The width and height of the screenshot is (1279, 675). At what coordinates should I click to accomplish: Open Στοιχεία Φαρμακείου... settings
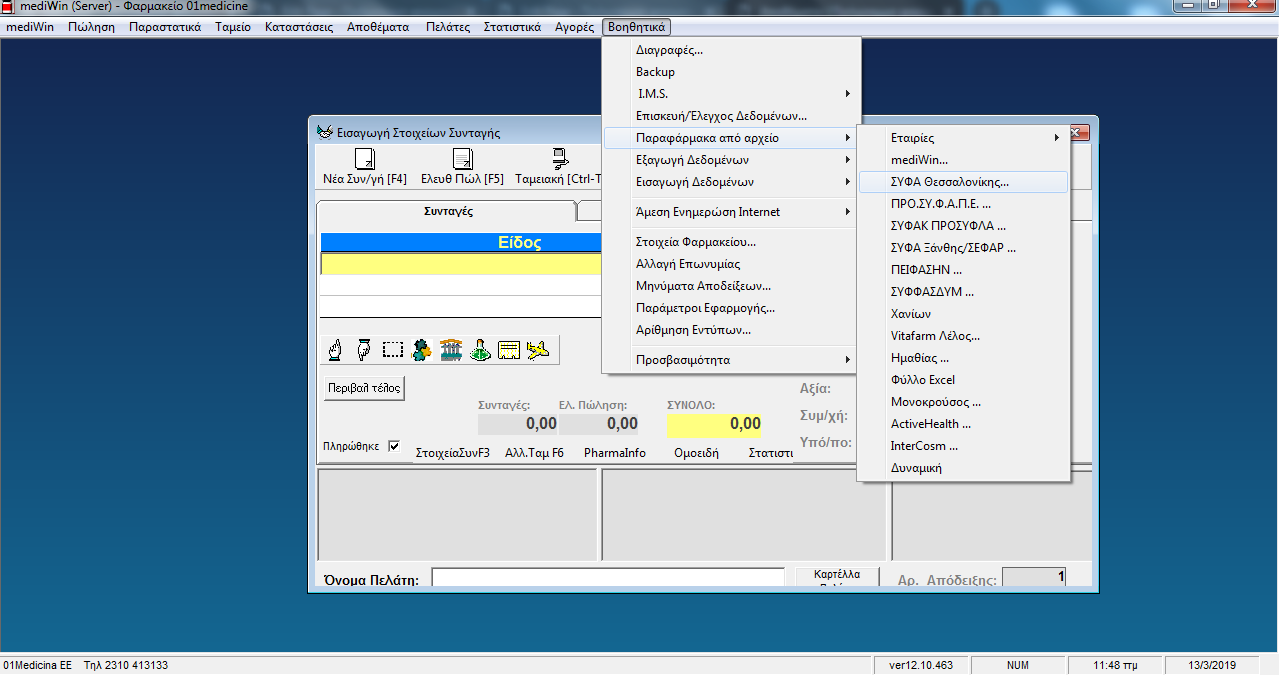pyautogui.click(x=732, y=242)
